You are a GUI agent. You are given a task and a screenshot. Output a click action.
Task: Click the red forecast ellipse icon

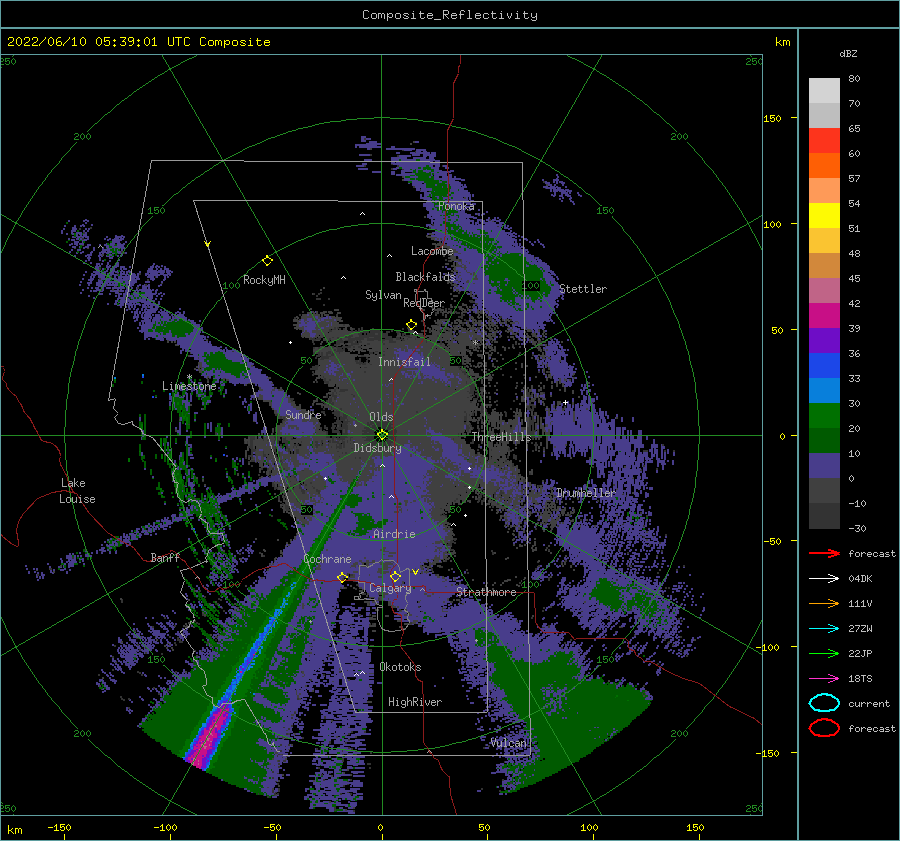tap(824, 728)
